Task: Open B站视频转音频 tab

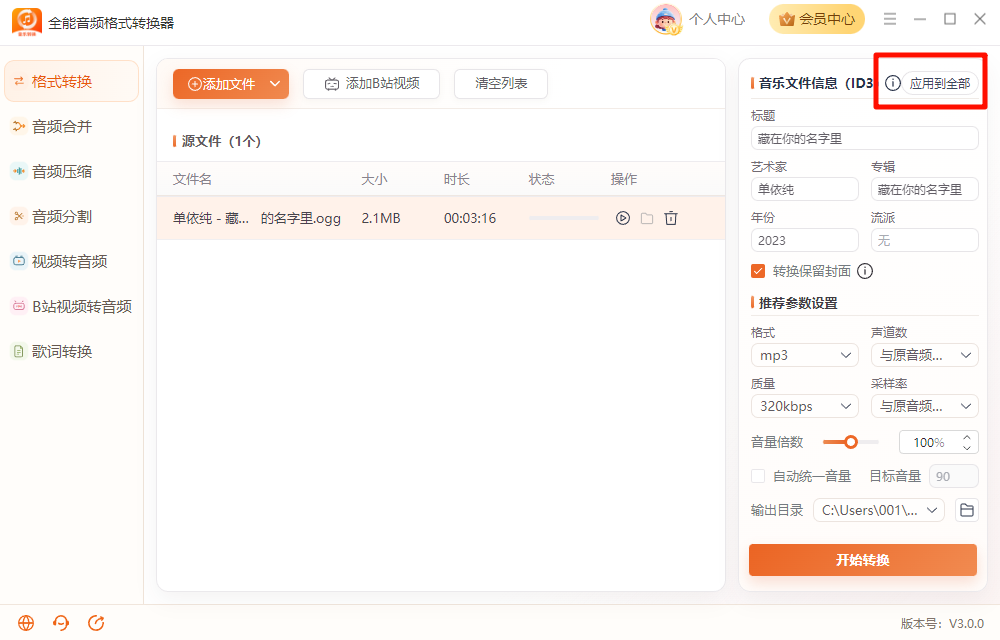Action: click(71, 307)
